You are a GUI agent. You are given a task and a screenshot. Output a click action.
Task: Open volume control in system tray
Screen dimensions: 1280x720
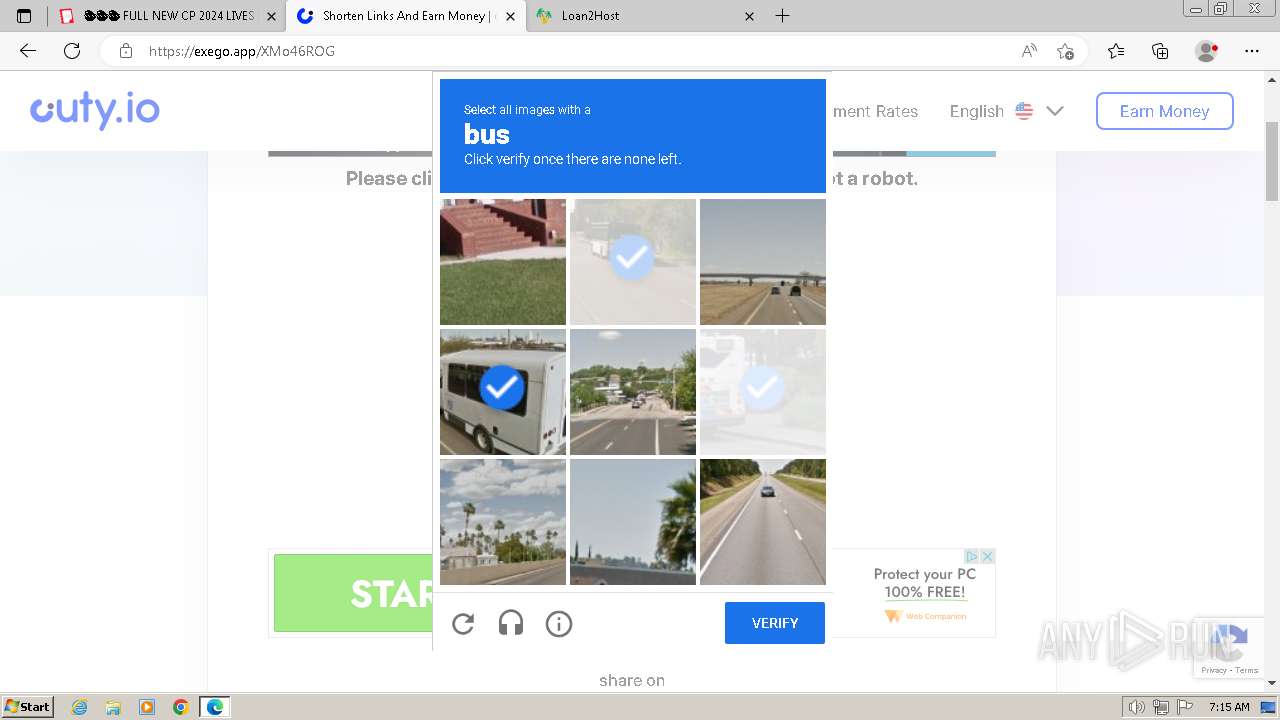click(1137, 707)
